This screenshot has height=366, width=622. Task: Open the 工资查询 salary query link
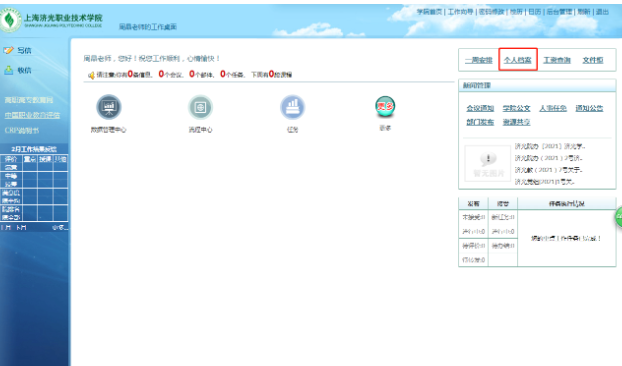pyautogui.click(x=557, y=60)
